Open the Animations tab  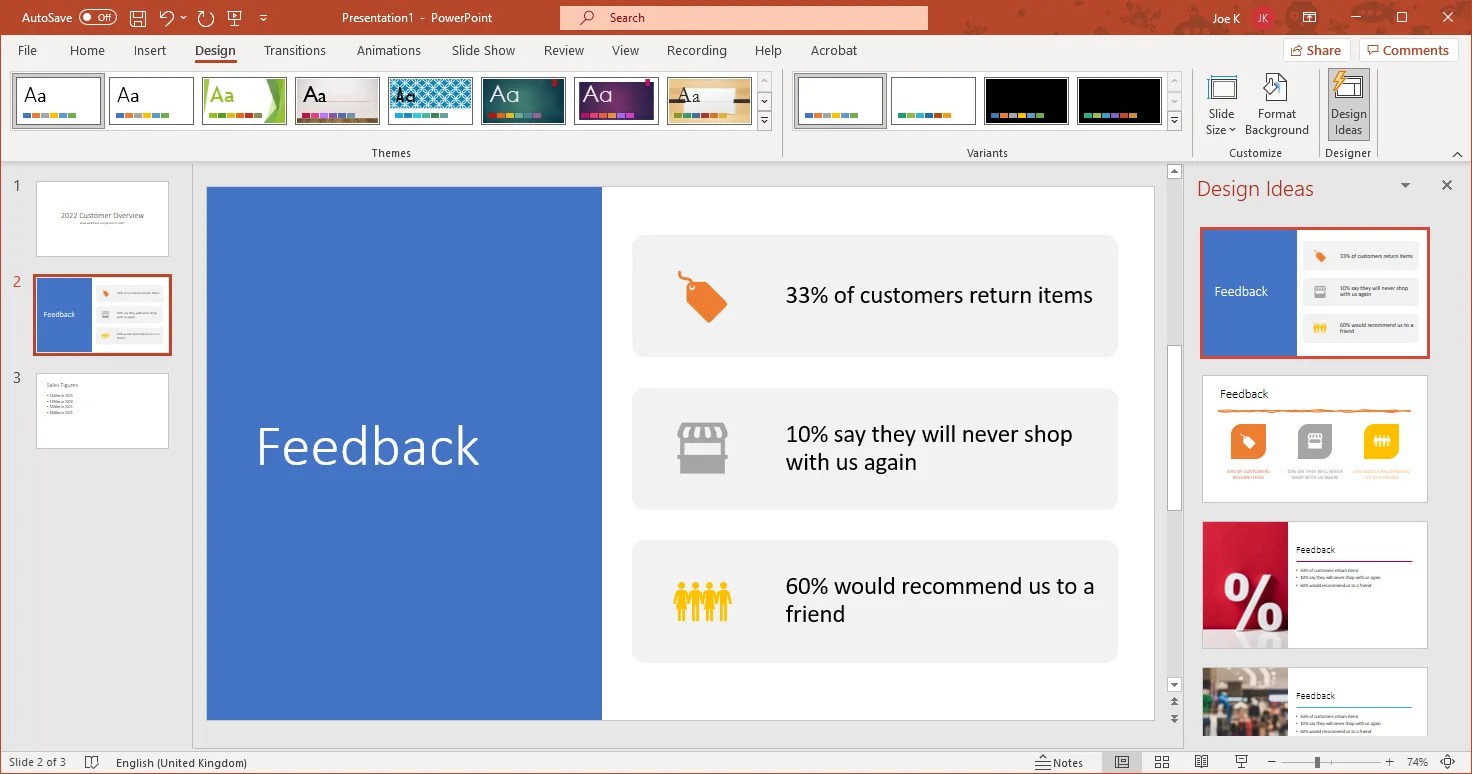[x=389, y=50]
